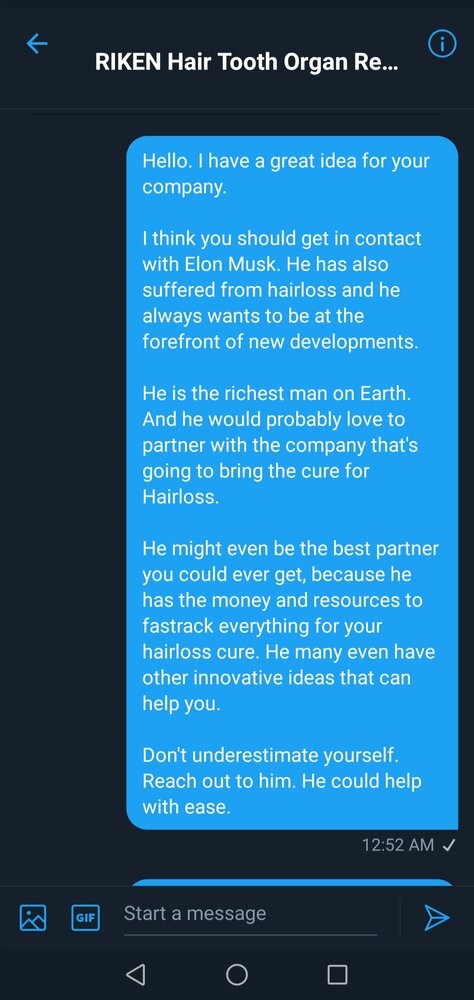Tap the 12:52 AM timestamp
Viewport: 474px width, 1000px height.
[x=398, y=845]
